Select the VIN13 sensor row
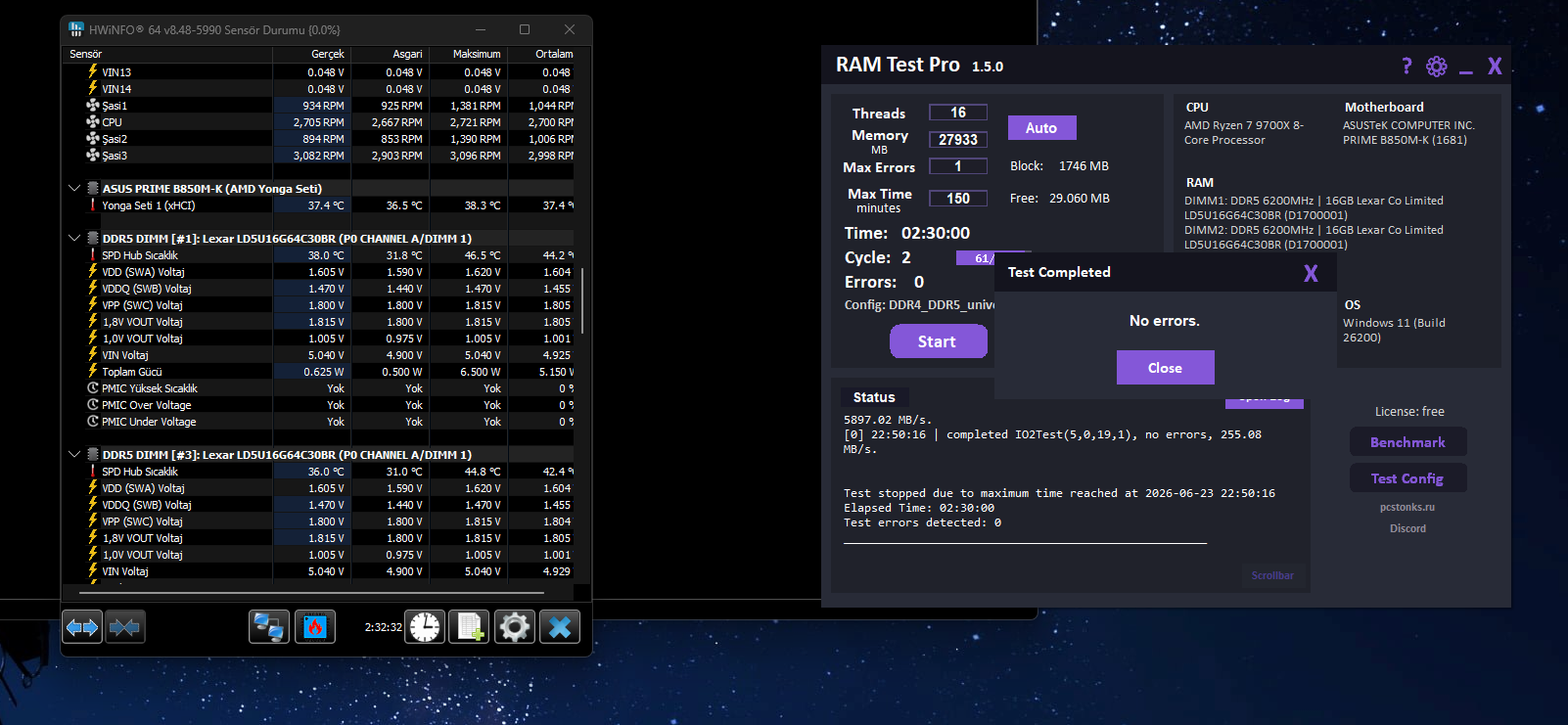The image size is (1568, 725). pos(318,72)
